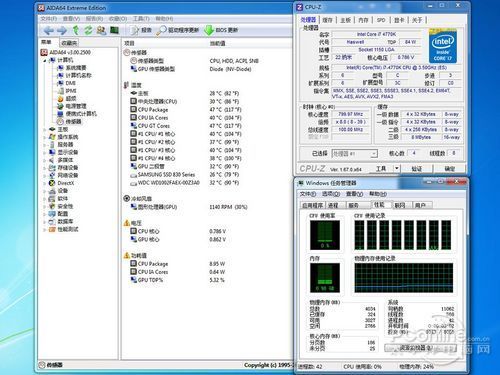
Task: Switch to CPU-Z 内存 memory tab
Action: coord(363,20)
